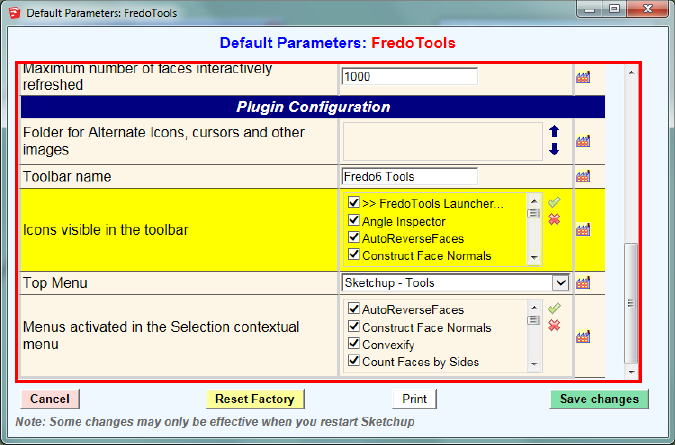Reset Maximum number of faces to factory default
The image size is (675, 445).
click(583, 77)
